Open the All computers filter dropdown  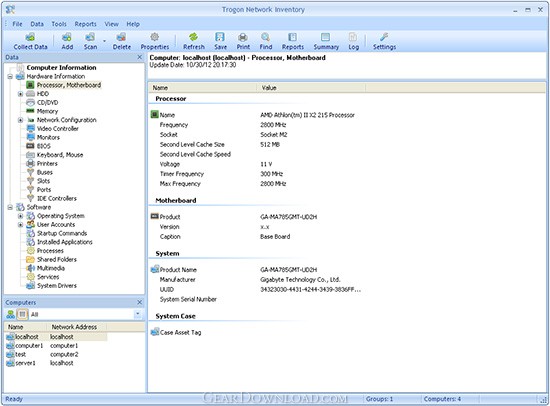pyautogui.click(x=138, y=314)
